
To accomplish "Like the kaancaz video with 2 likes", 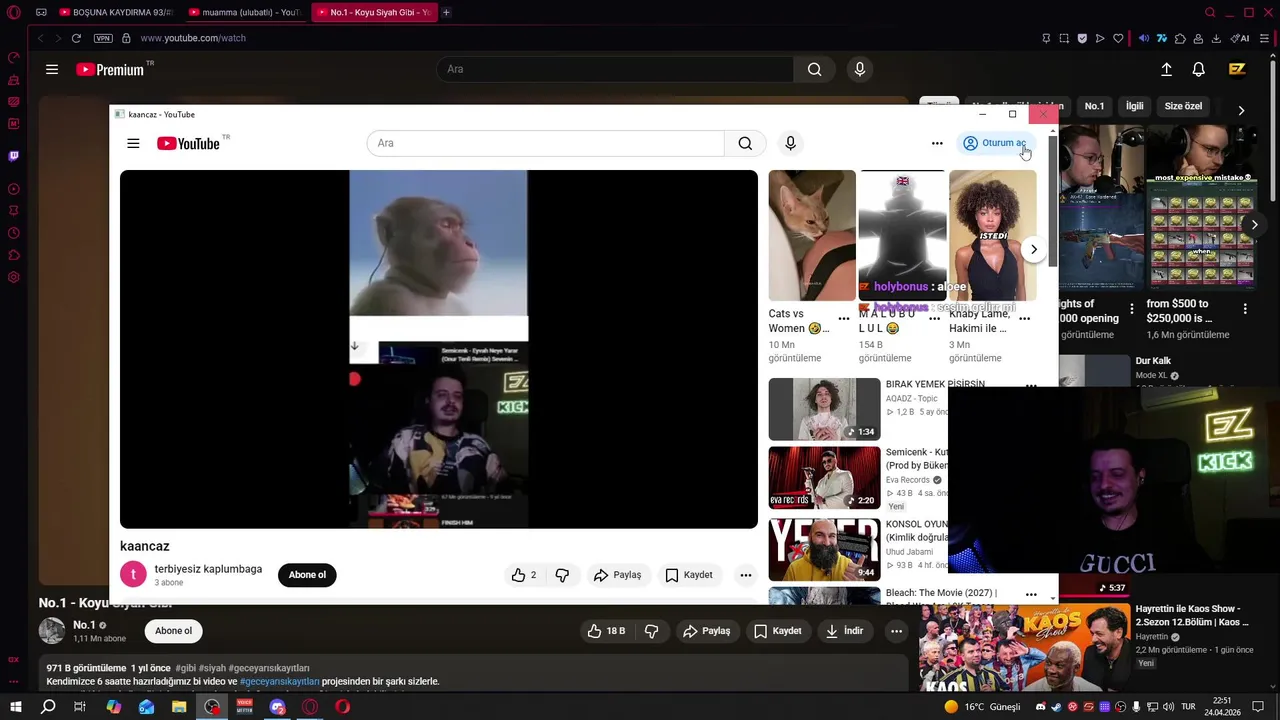I will click(525, 575).
